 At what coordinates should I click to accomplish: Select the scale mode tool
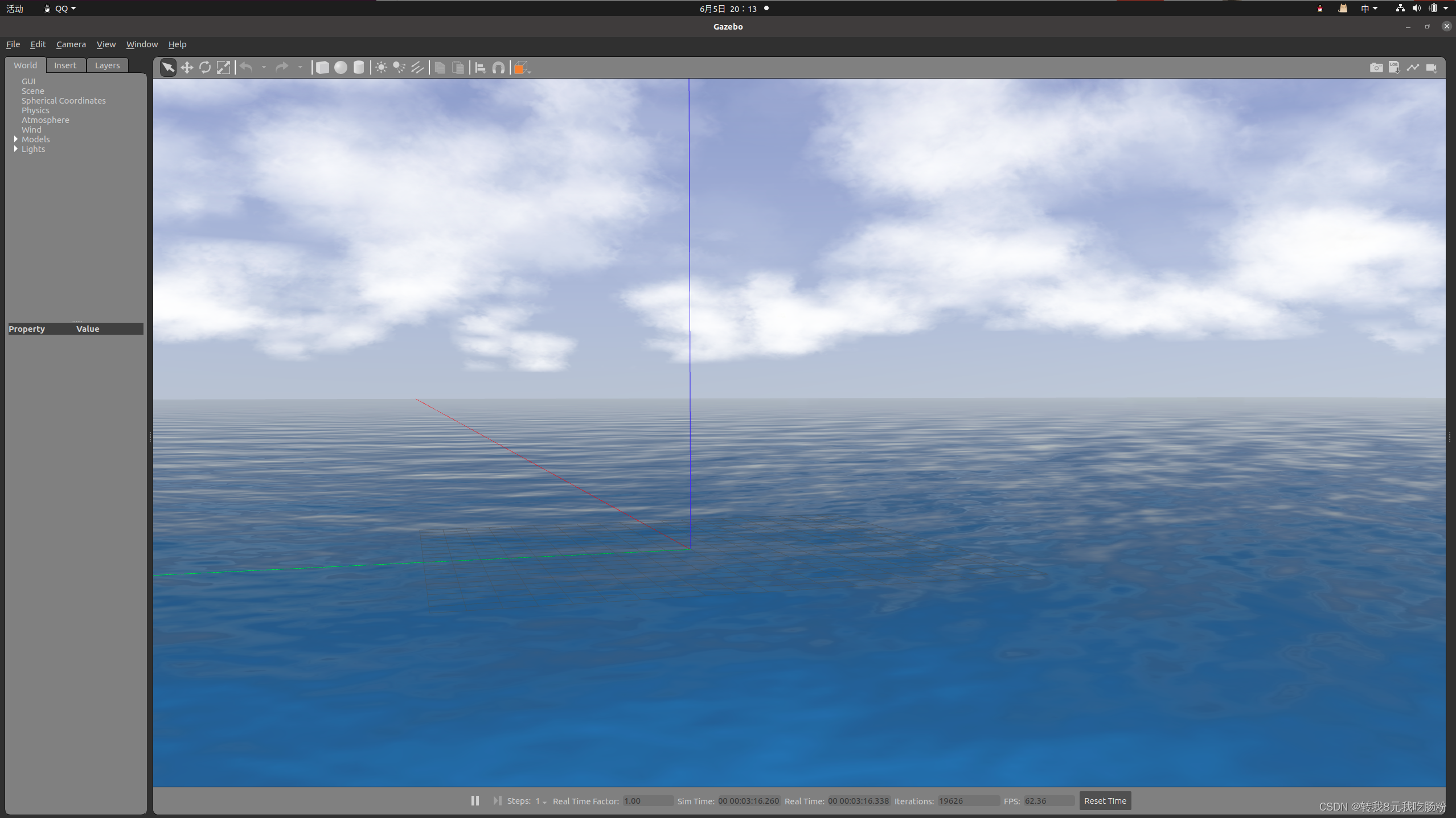tap(223, 68)
